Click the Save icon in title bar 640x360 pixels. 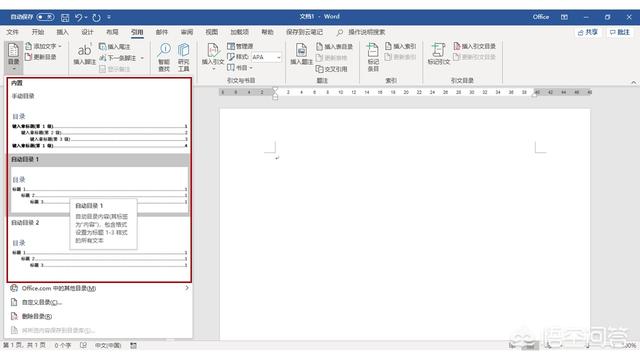[65, 17]
